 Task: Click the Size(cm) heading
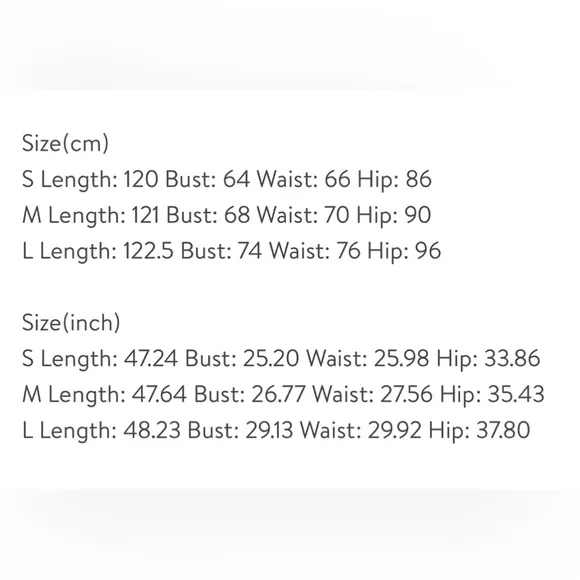coord(65,143)
